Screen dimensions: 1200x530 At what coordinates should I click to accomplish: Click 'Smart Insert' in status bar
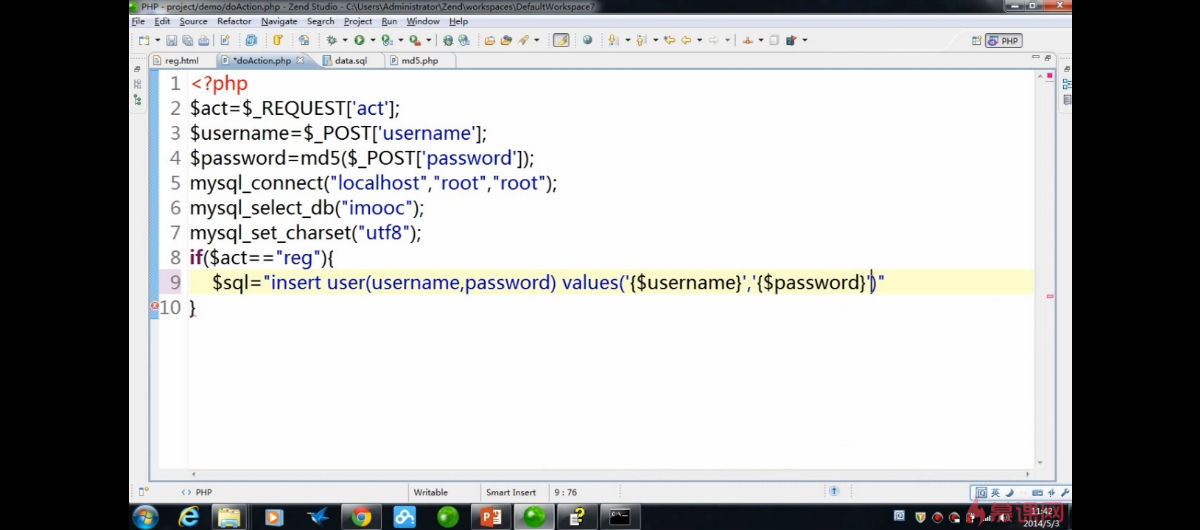[511, 492]
